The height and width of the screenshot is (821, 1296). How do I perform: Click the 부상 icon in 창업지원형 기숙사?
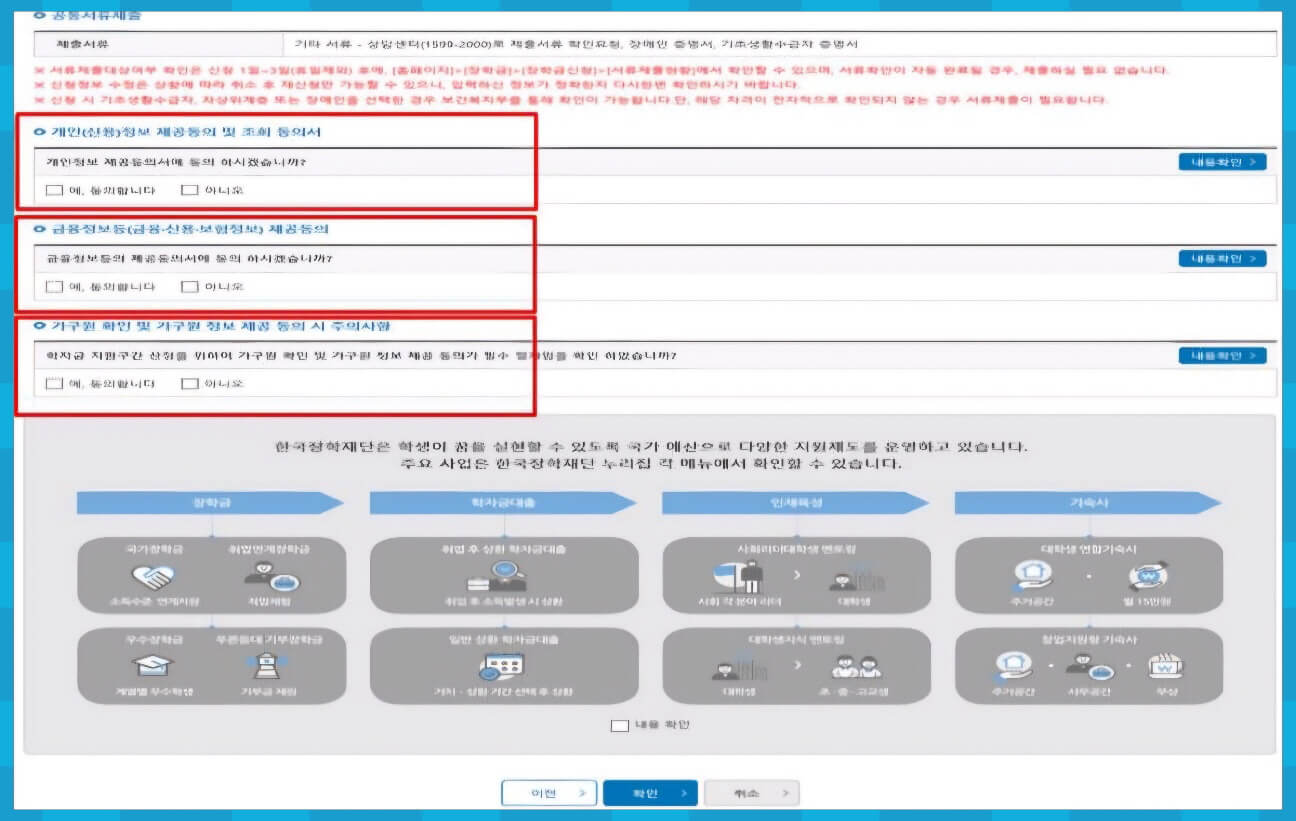[1165, 666]
